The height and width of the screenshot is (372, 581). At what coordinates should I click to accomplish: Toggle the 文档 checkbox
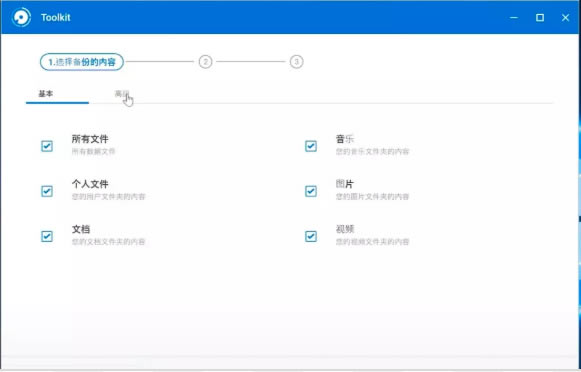(47, 236)
